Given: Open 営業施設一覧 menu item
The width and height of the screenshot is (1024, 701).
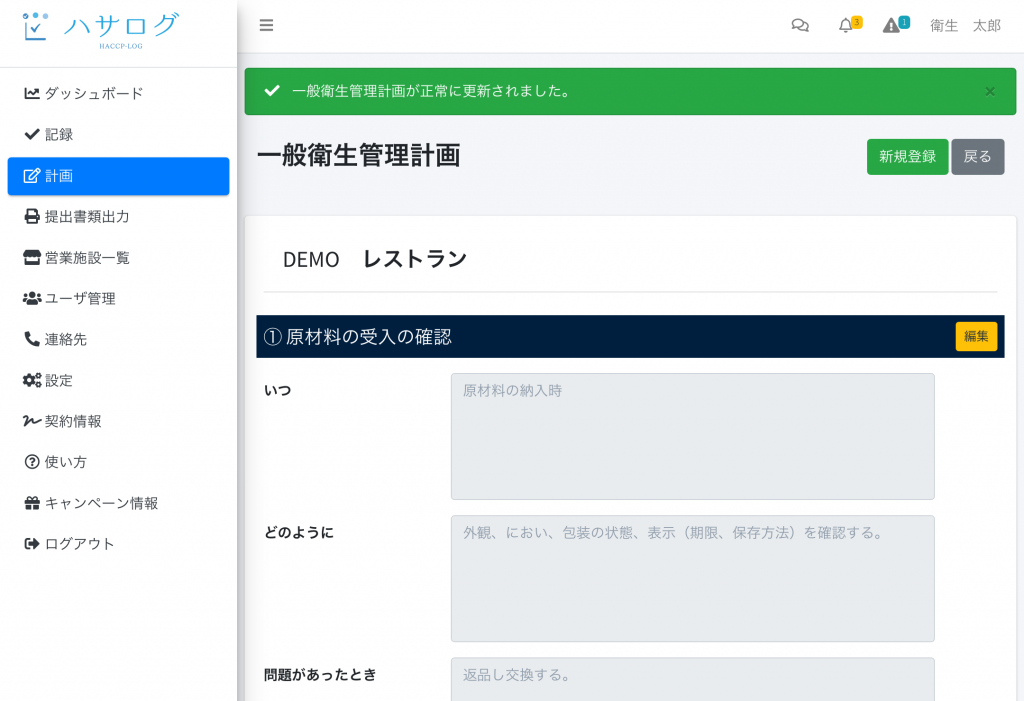Looking at the screenshot, I should click(x=118, y=257).
